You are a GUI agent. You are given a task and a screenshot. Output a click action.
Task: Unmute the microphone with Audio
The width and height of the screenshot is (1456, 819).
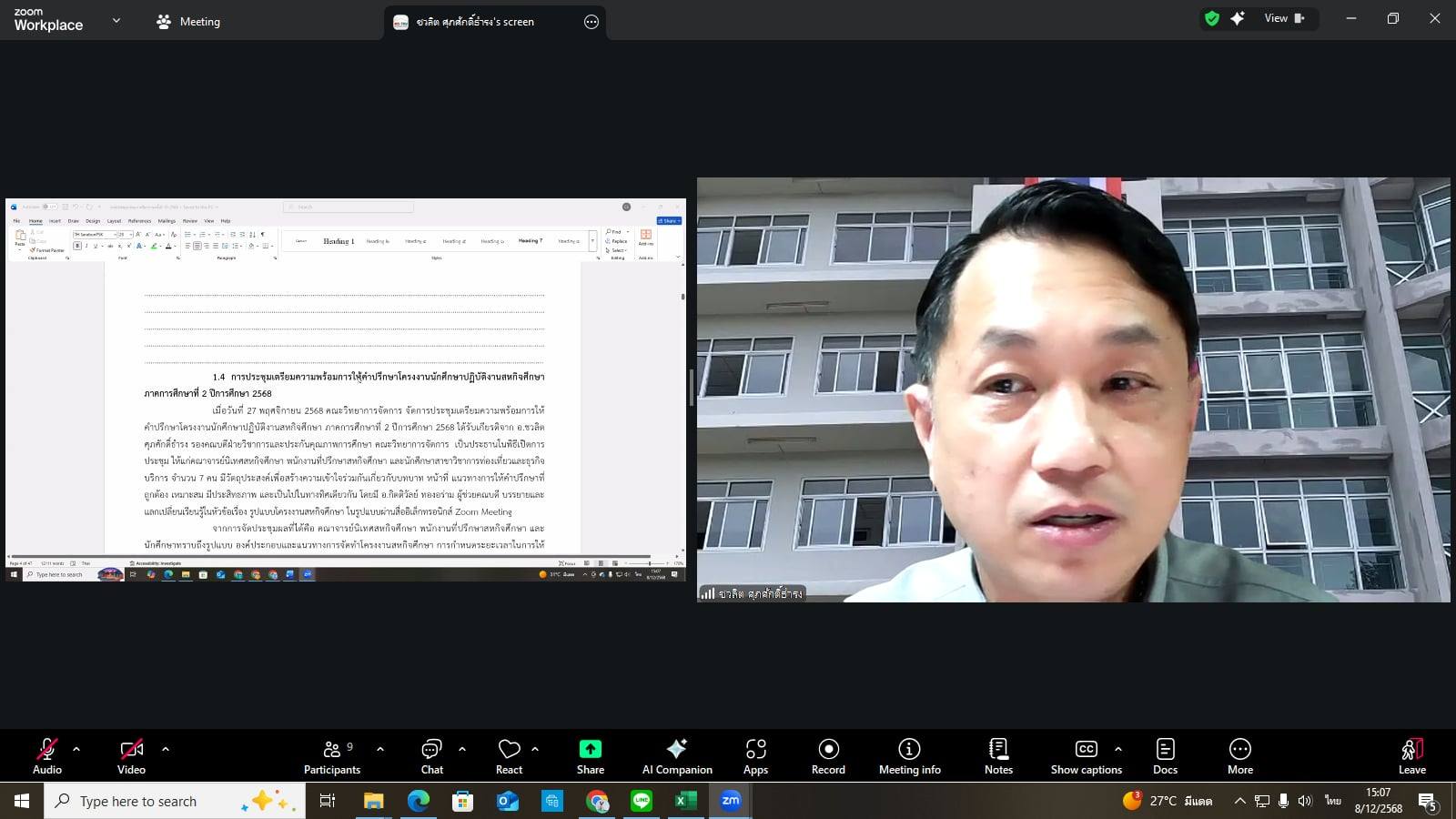(x=47, y=756)
